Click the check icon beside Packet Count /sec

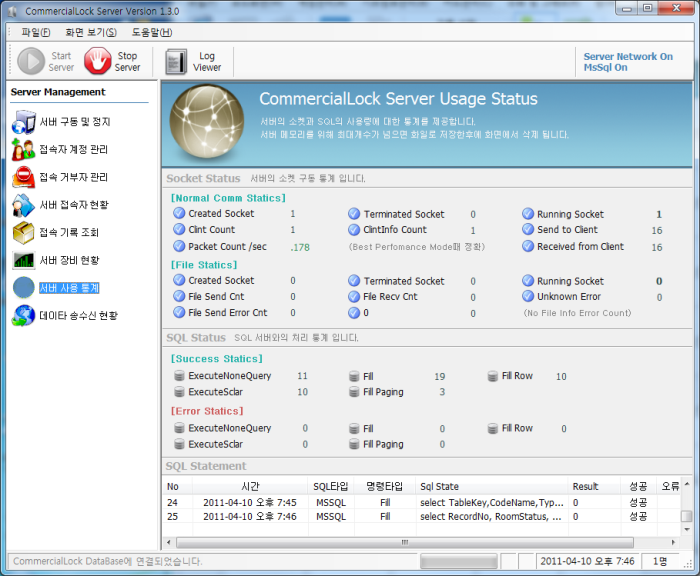pyautogui.click(x=179, y=246)
